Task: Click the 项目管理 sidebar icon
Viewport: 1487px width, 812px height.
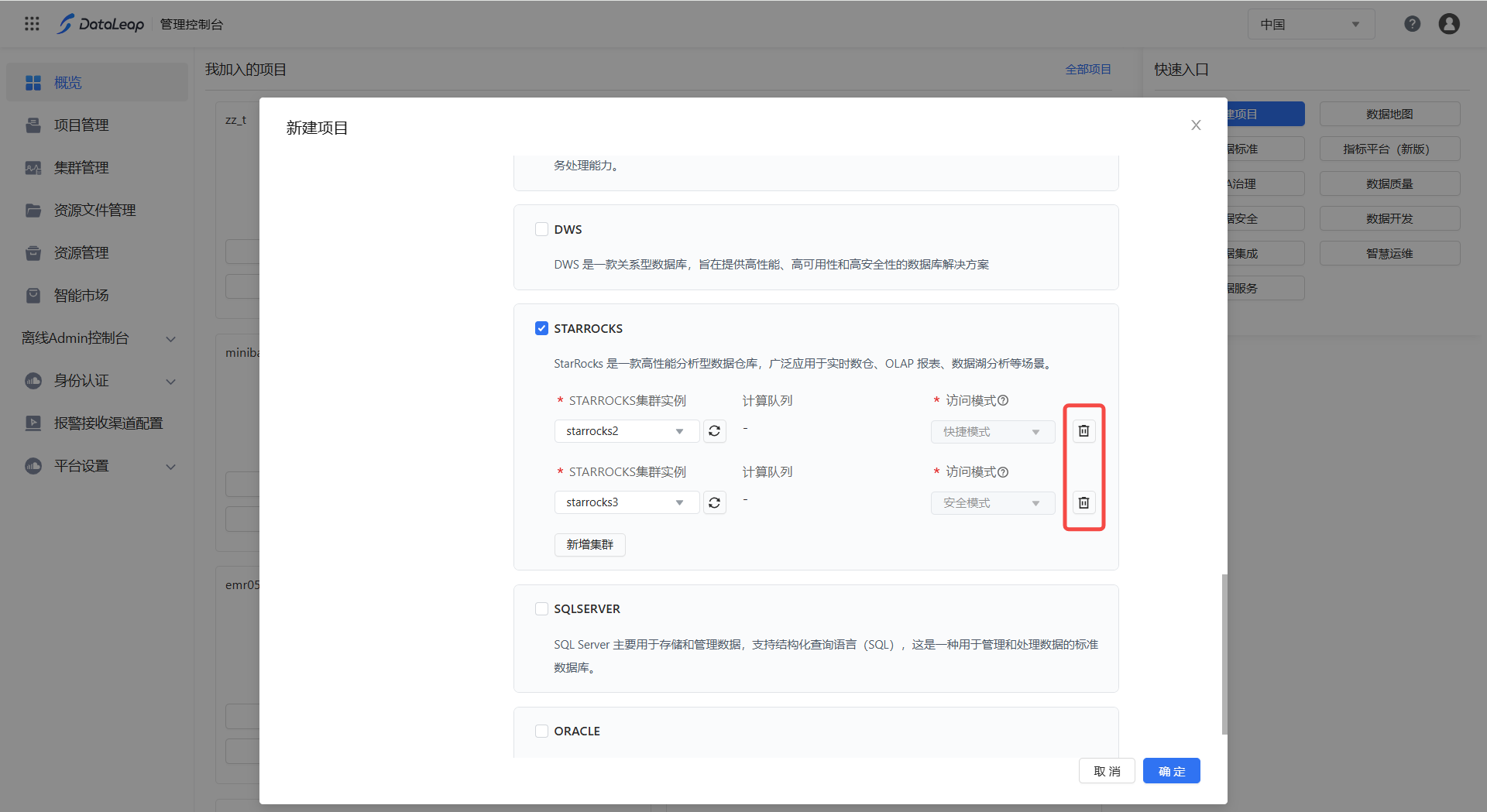Action: [x=33, y=125]
